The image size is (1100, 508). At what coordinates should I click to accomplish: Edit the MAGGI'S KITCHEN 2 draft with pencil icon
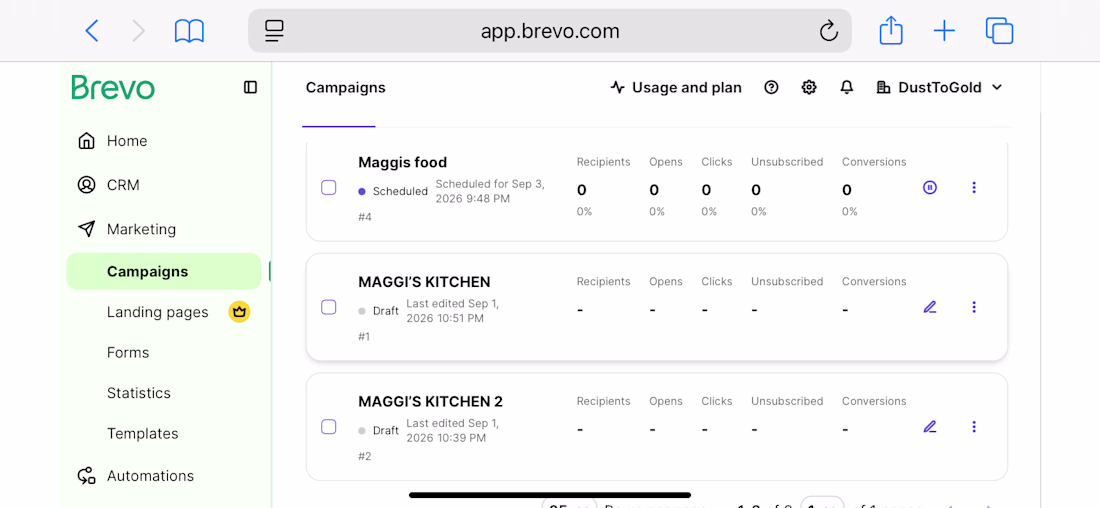(930, 427)
